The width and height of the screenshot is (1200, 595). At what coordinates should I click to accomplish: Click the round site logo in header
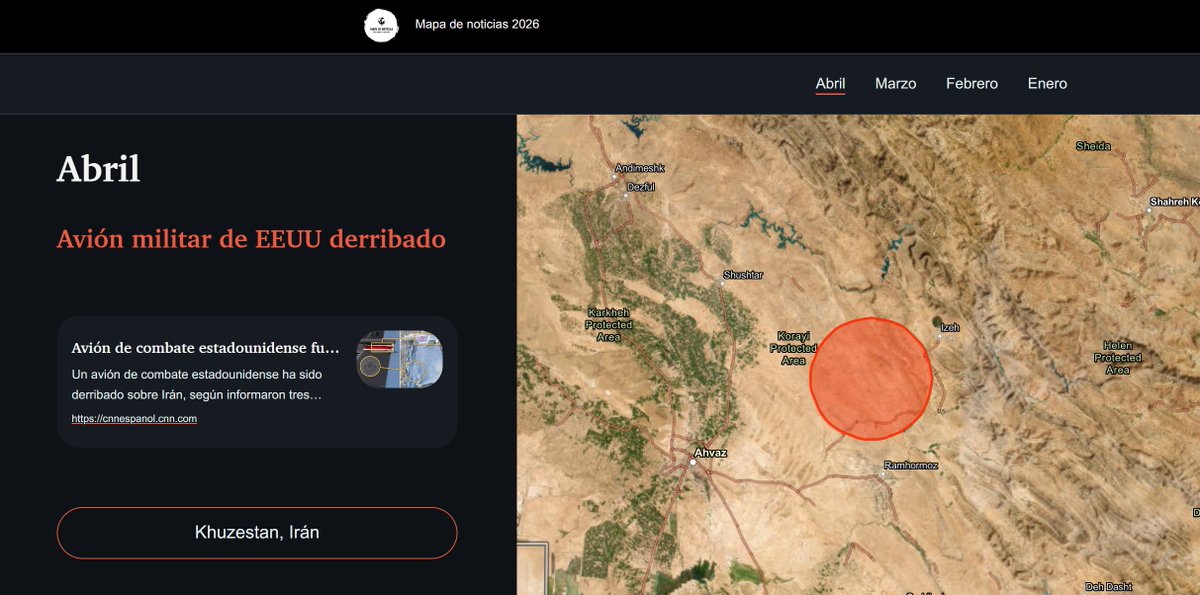pos(381,25)
